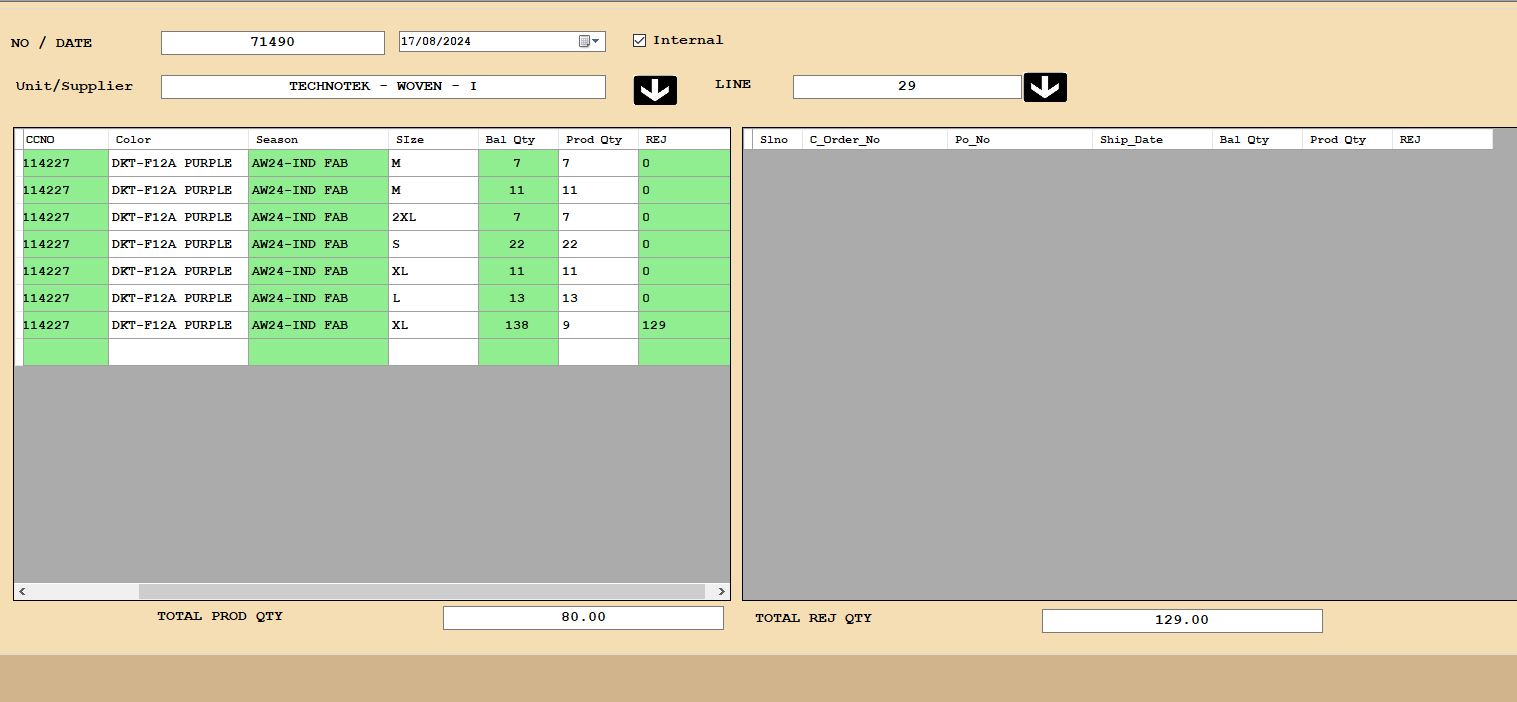Click the down arrow beside Unit/Supplier field
The height and width of the screenshot is (702, 1517).
[655, 90]
